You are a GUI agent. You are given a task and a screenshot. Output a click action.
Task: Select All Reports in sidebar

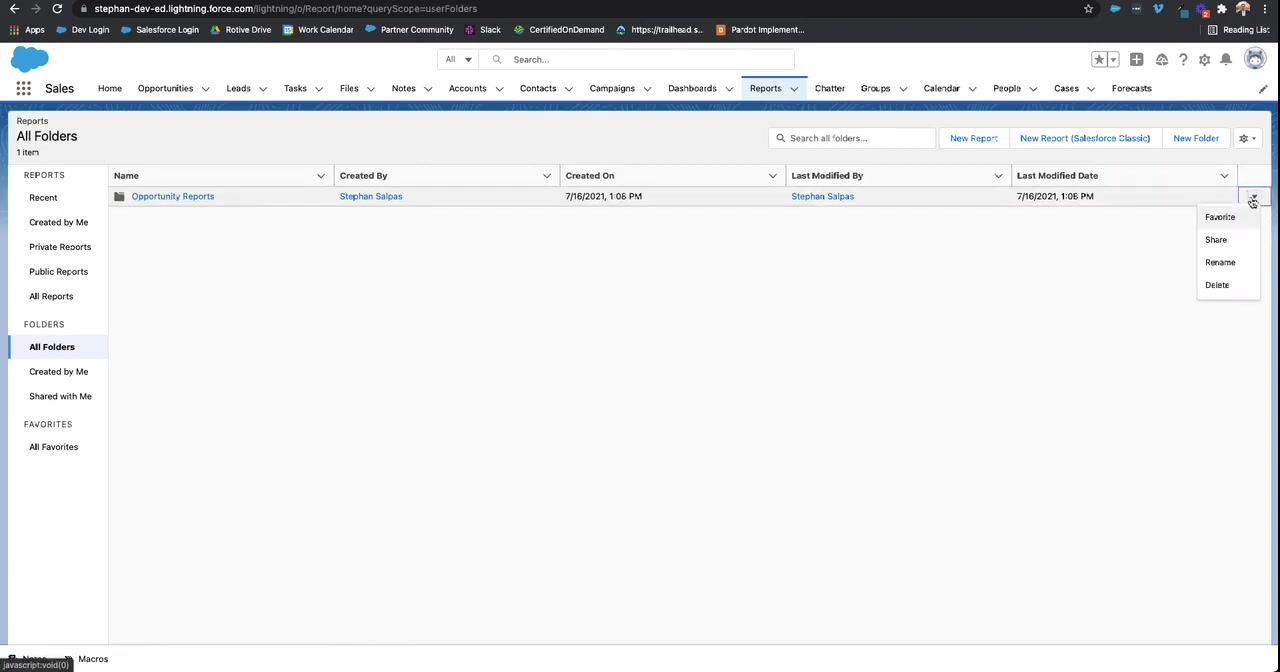51,297
